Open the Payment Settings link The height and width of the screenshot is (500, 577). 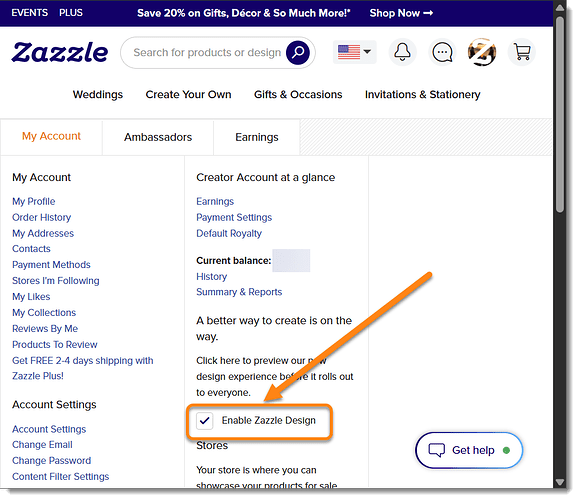click(234, 217)
